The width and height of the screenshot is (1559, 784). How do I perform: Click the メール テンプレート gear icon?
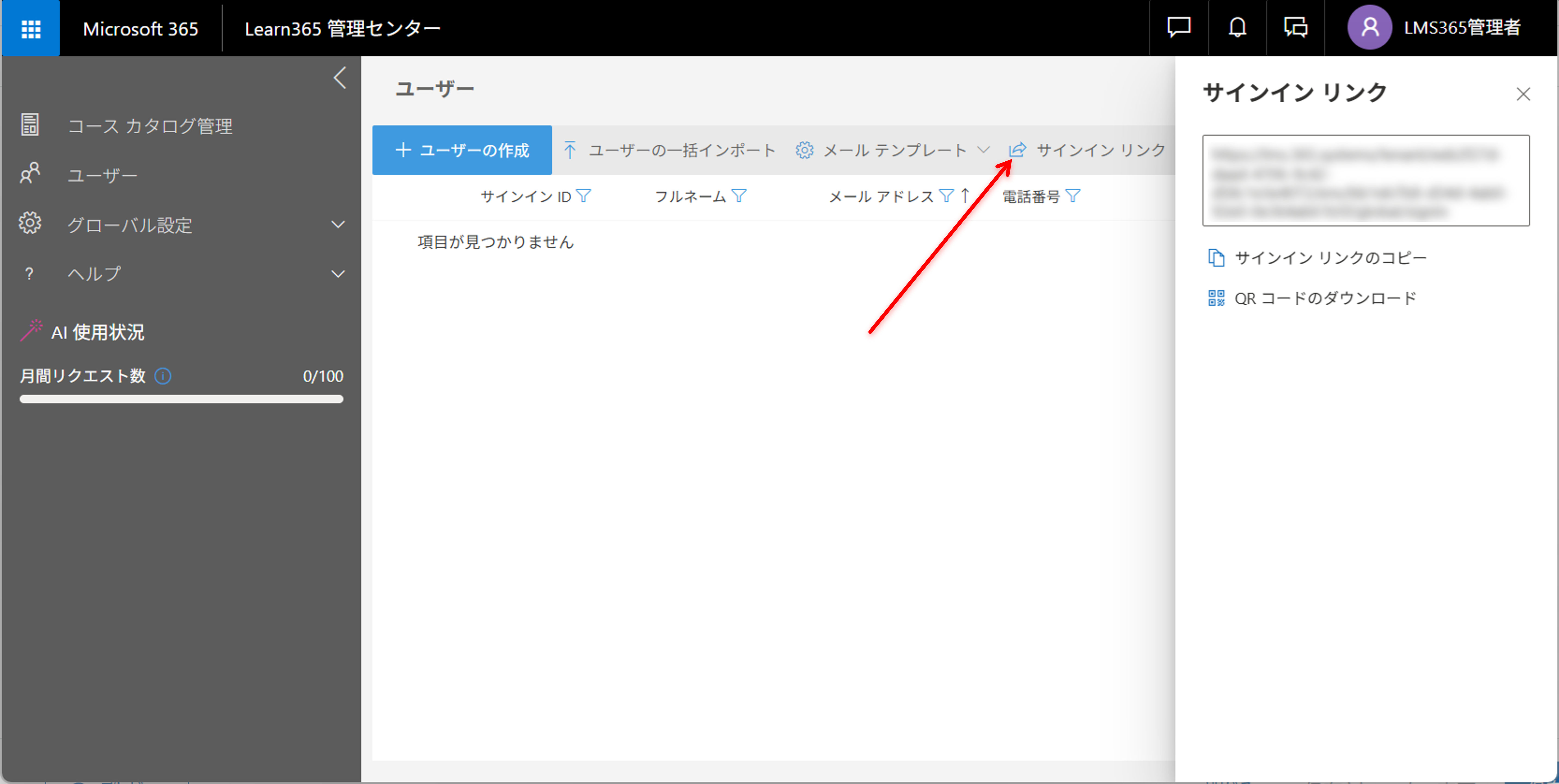click(x=804, y=150)
